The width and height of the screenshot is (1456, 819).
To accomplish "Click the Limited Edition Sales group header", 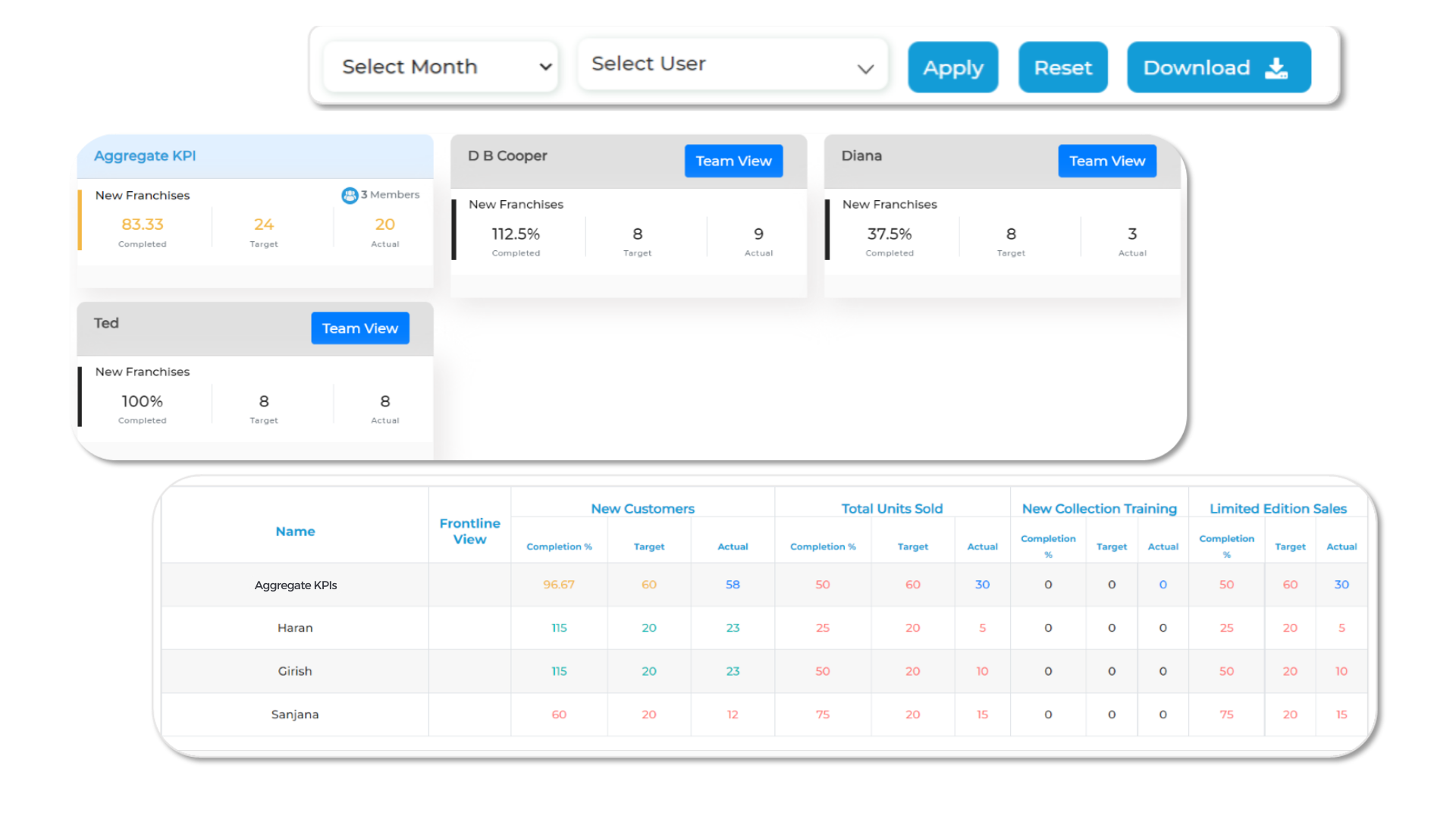I will point(1278,509).
